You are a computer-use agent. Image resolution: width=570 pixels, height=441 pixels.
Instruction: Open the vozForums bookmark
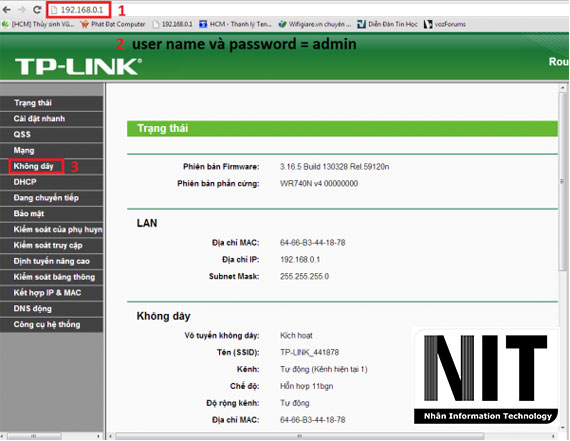(445, 24)
